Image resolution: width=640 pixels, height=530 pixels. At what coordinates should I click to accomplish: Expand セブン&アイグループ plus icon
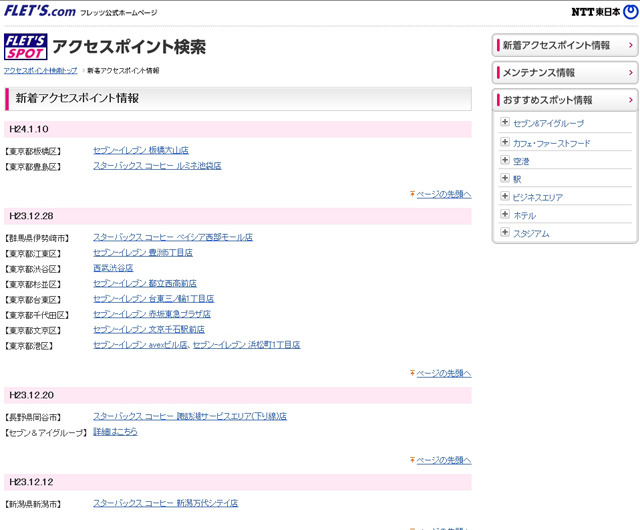(505, 122)
